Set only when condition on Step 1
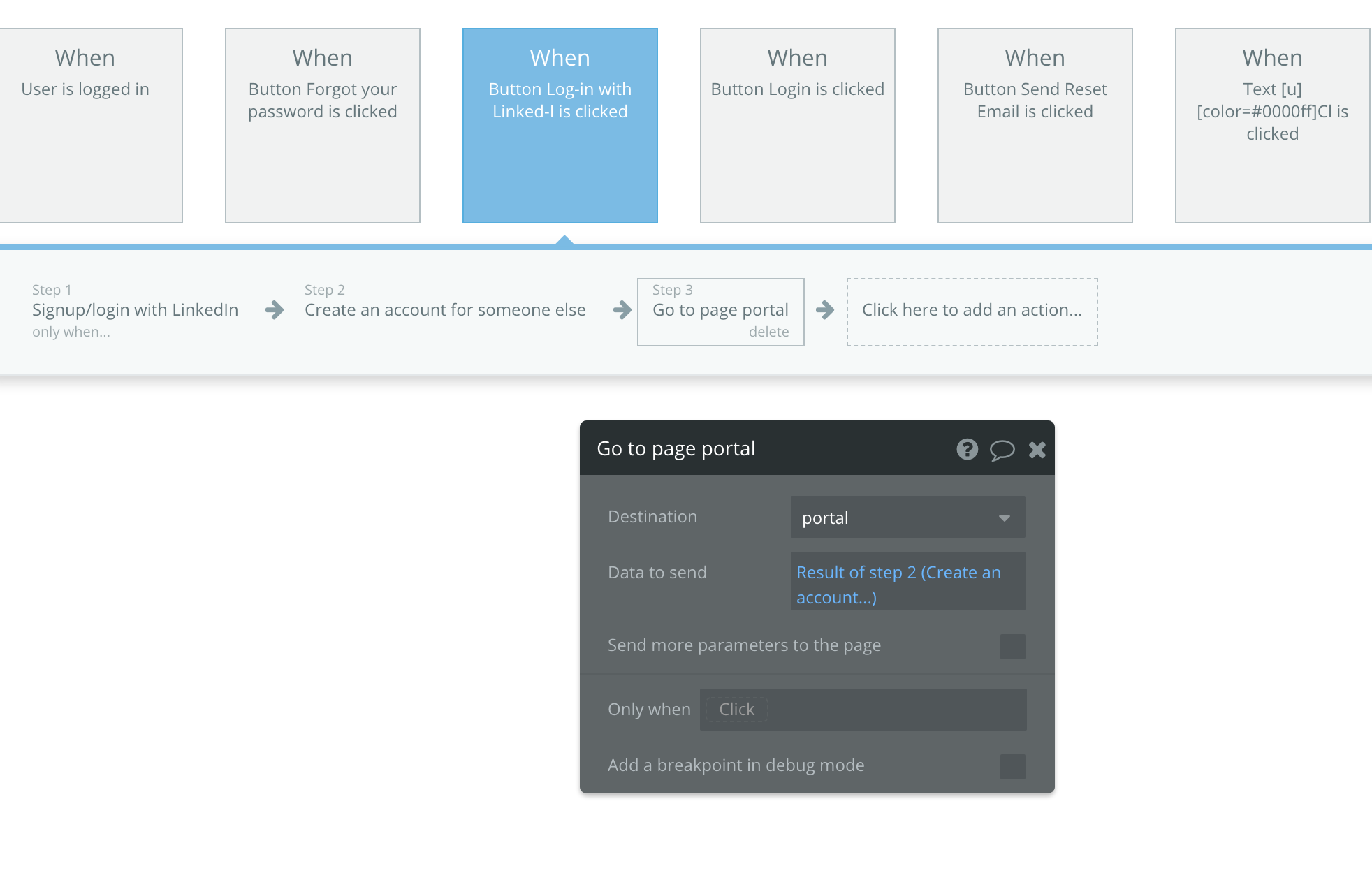The width and height of the screenshot is (1372, 880). point(71,332)
